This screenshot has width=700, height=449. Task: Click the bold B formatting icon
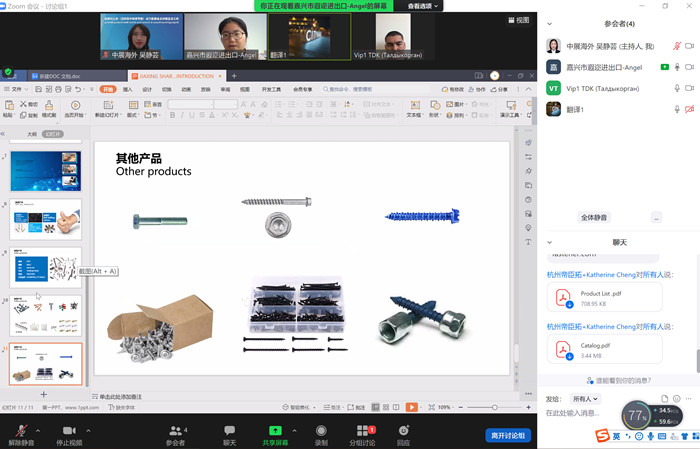click(172, 115)
